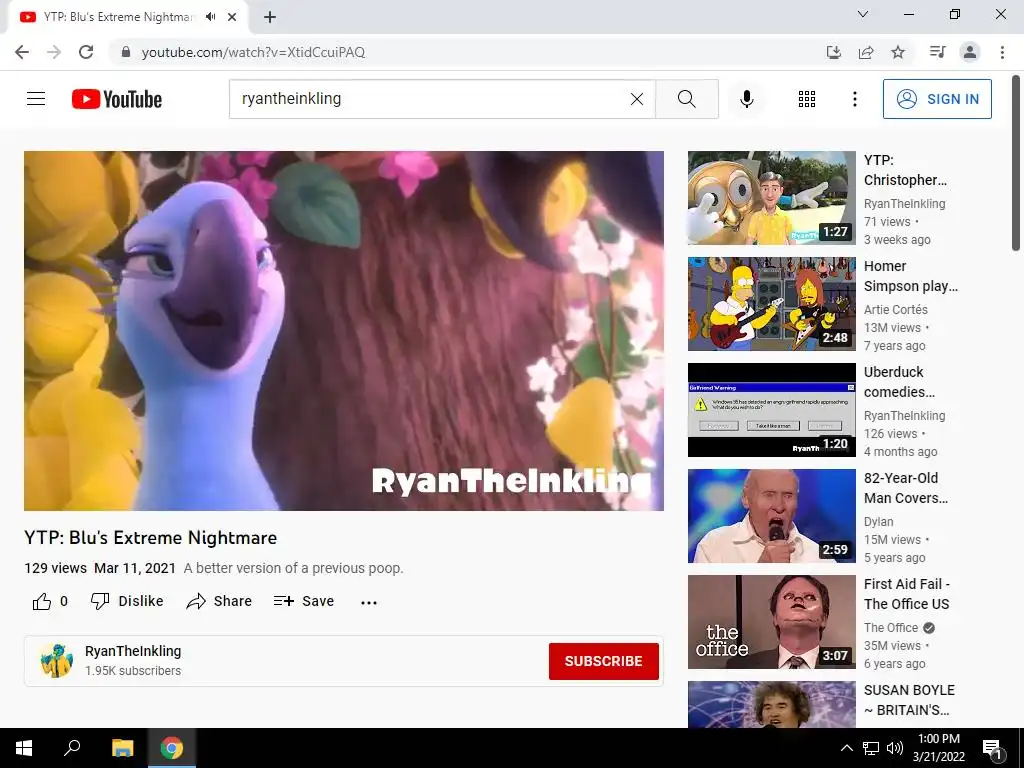This screenshot has height=768, width=1024.
Task: Open the Artie Cortés channel name
Action: tap(895, 310)
